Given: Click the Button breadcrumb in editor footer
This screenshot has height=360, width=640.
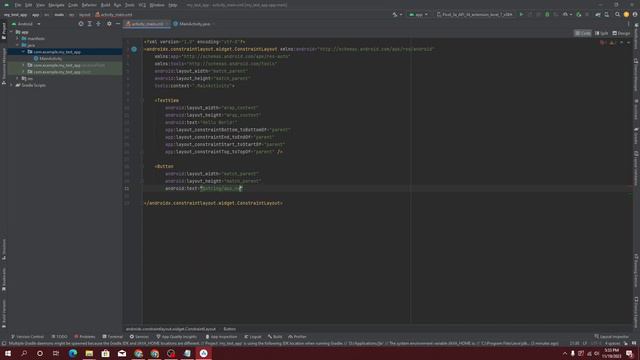Looking at the screenshot, I should (229, 329).
